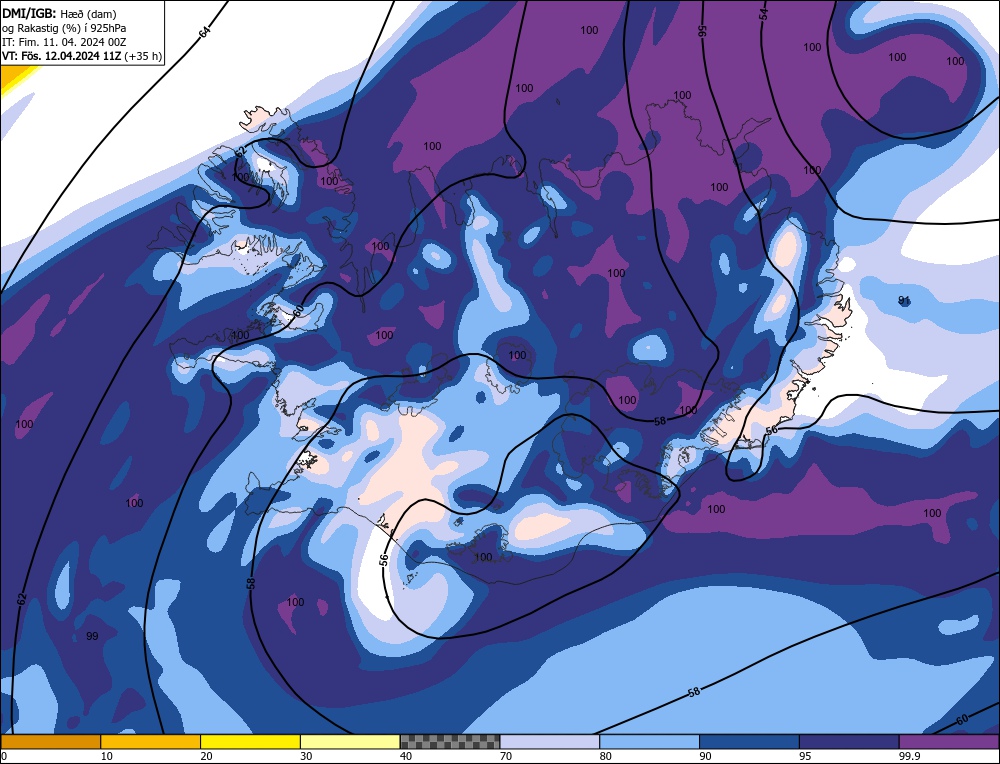Click the '54' contour label
This screenshot has height=764, width=1000.
(x=763, y=14)
